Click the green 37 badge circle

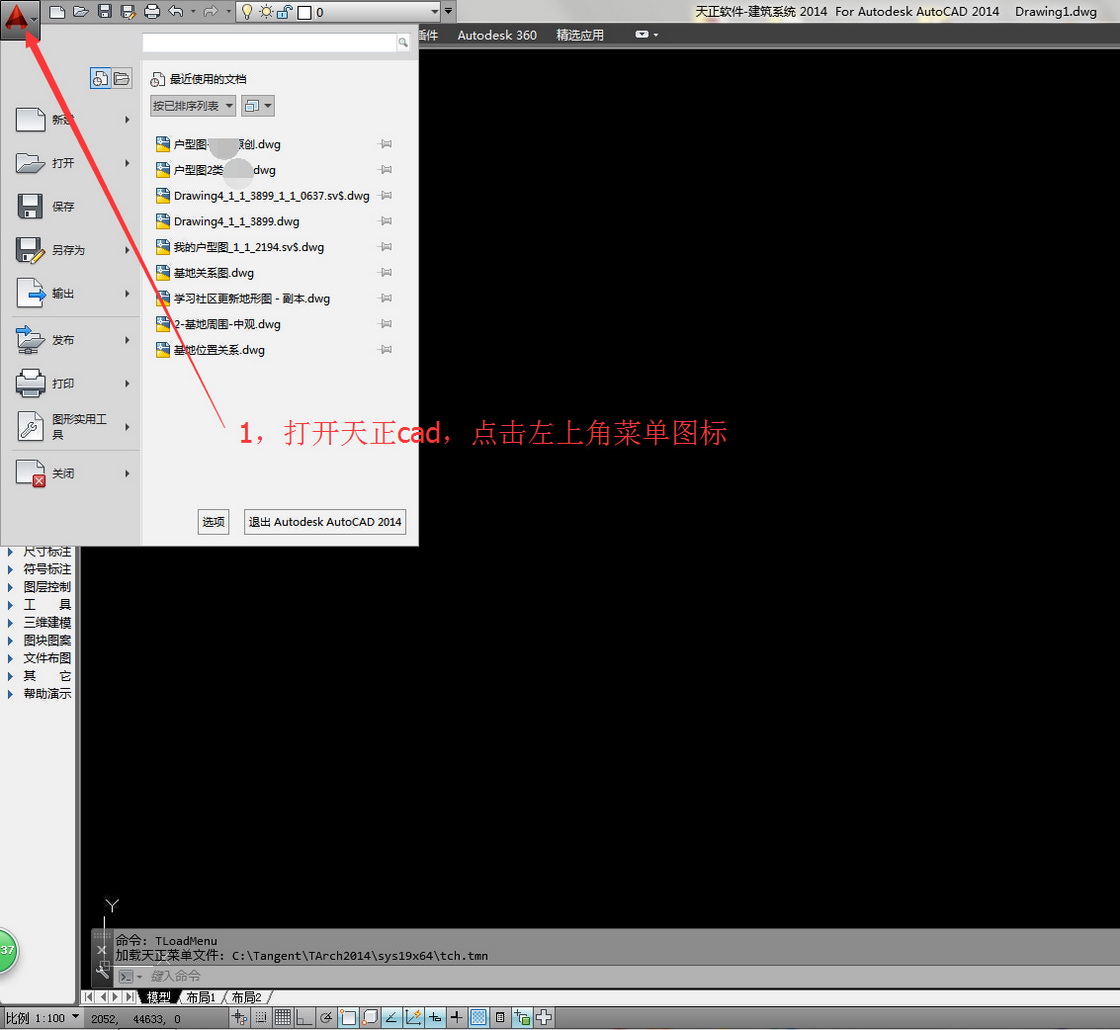tap(7, 950)
